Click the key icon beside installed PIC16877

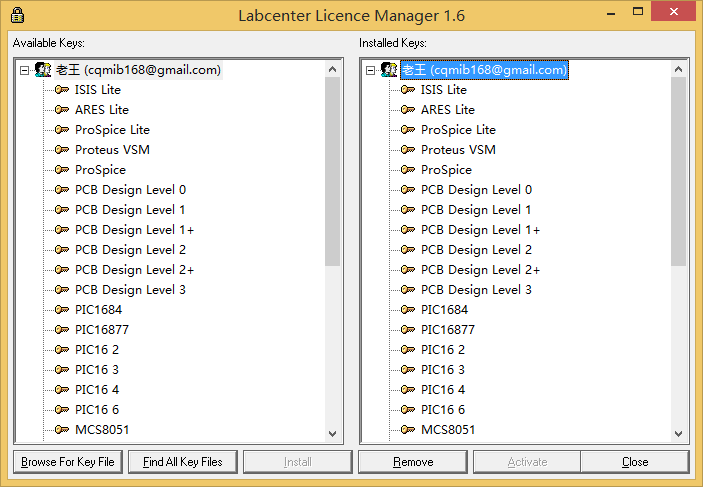407,330
